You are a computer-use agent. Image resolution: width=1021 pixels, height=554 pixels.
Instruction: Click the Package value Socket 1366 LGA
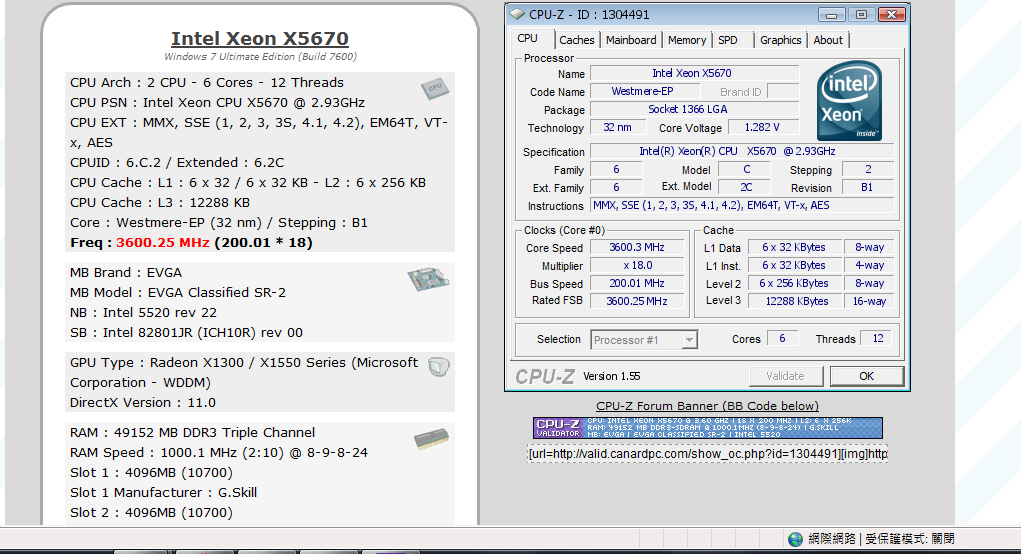[x=694, y=109]
